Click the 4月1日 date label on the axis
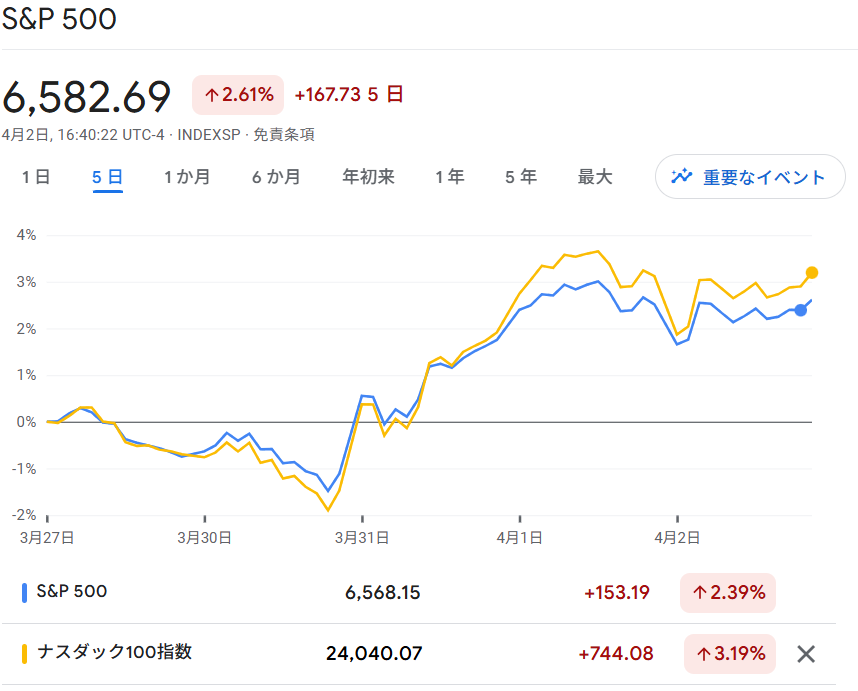Viewport: 858px width, 691px height. pyautogui.click(x=521, y=537)
